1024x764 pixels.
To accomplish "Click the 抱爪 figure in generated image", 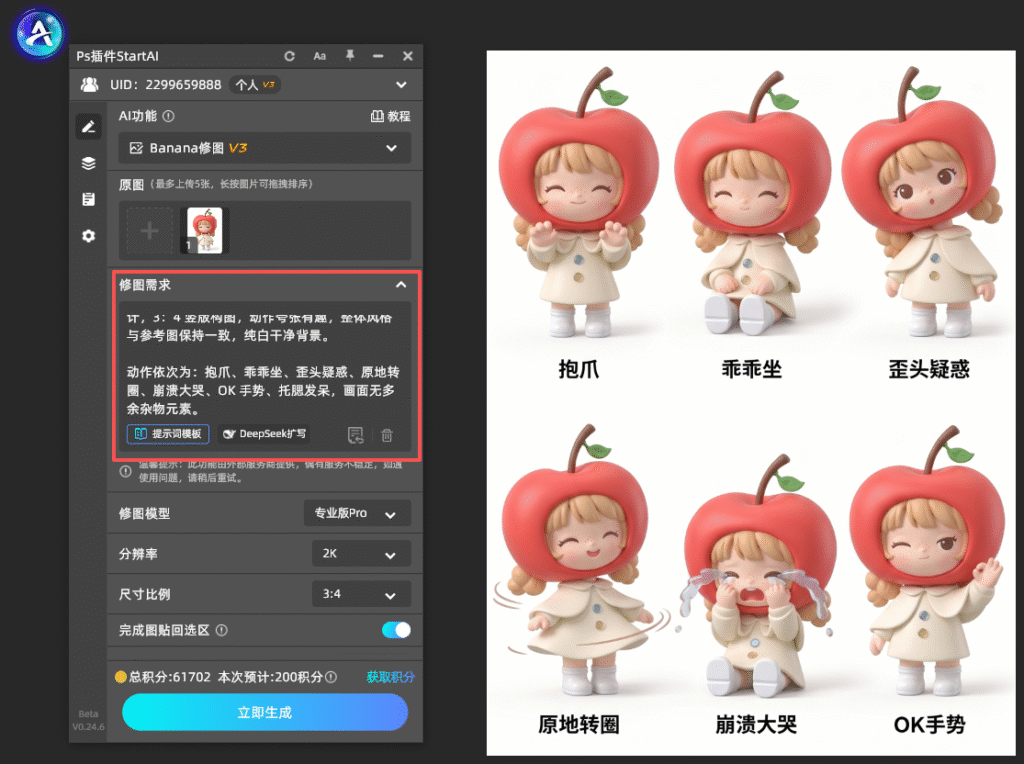I will click(x=577, y=202).
